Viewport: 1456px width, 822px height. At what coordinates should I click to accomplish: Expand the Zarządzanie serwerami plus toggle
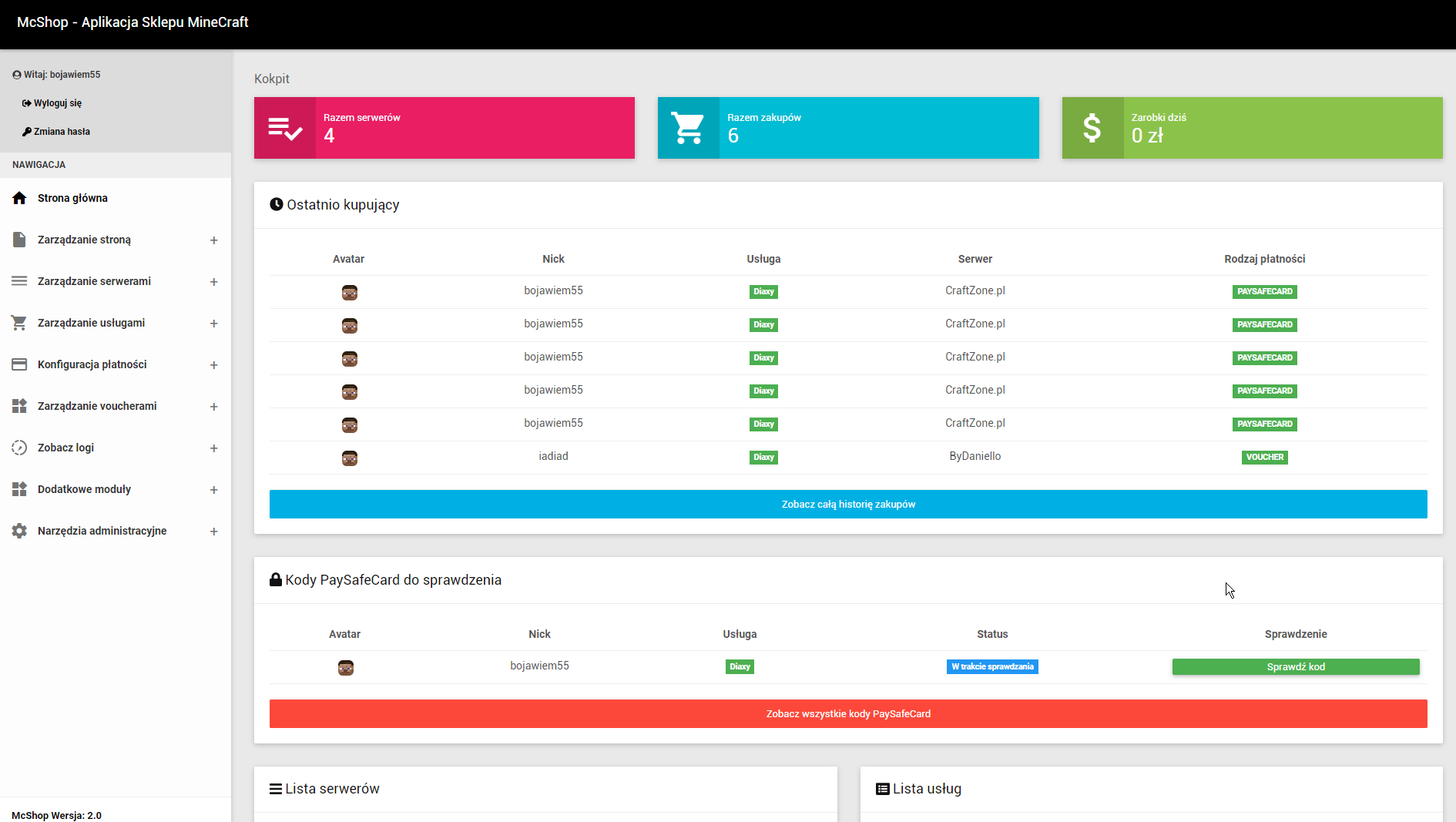213,282
